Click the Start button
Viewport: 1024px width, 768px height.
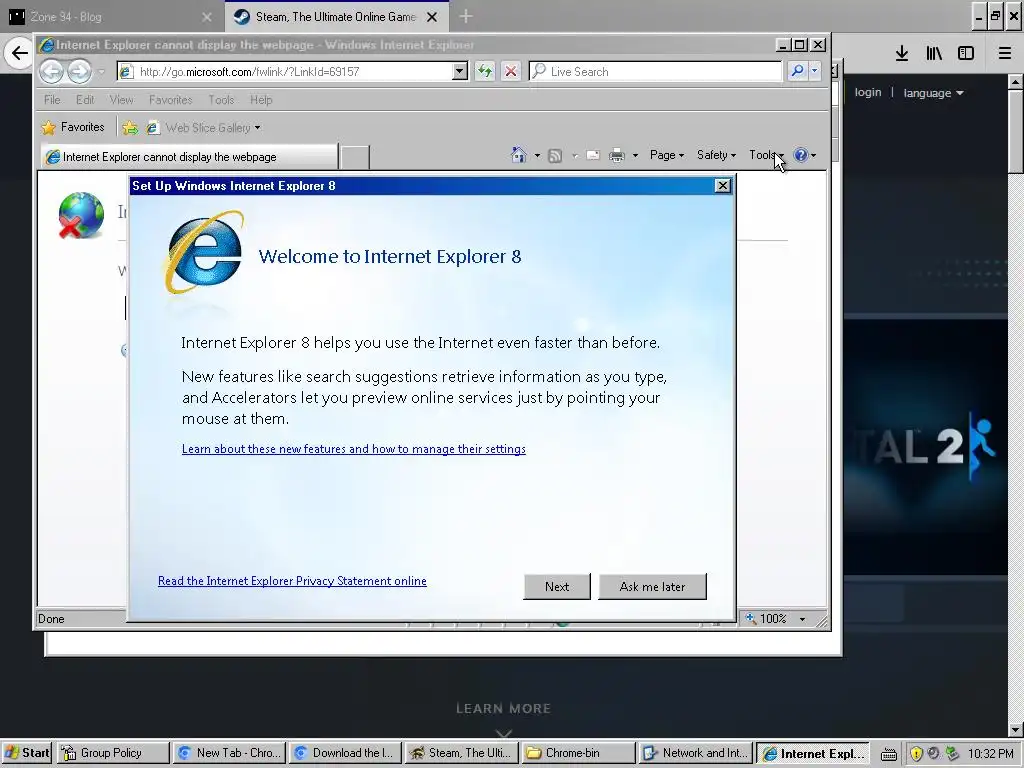point(27,753)
